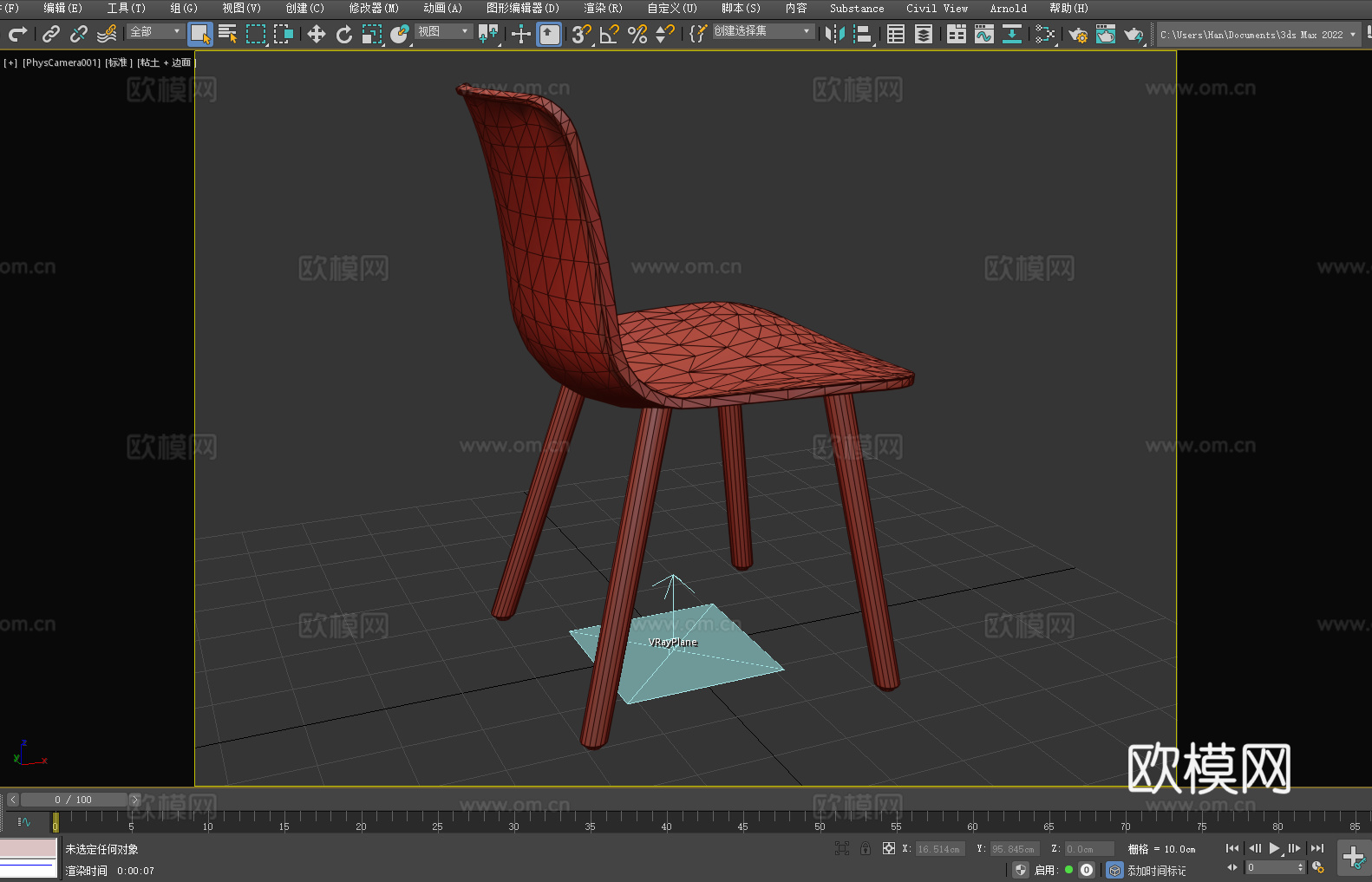Select the Unlink selection tool
Screen dimensions: 1372x882
coord(79,34)
